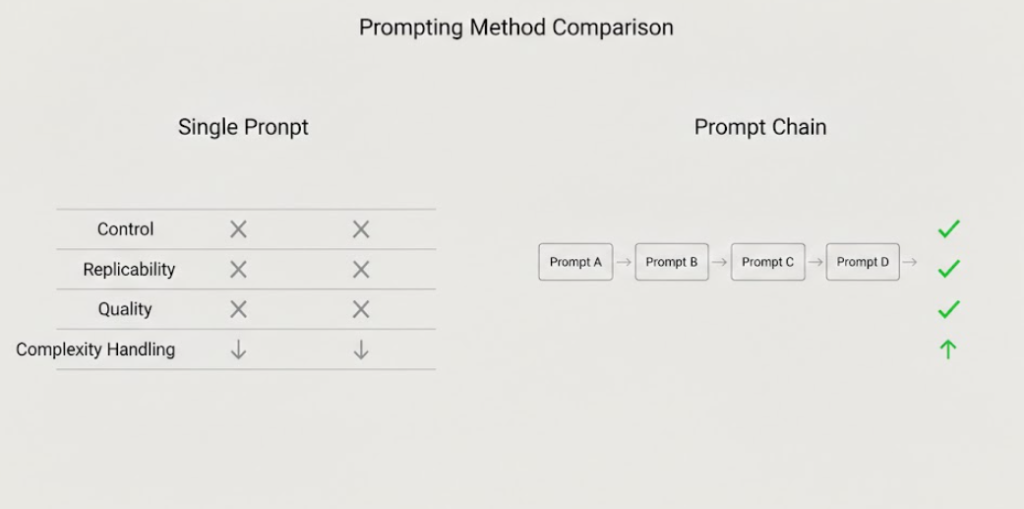Screen dimensions: 1024x509
Task: Click the Complexity Handling label
Action: [96, 349]
